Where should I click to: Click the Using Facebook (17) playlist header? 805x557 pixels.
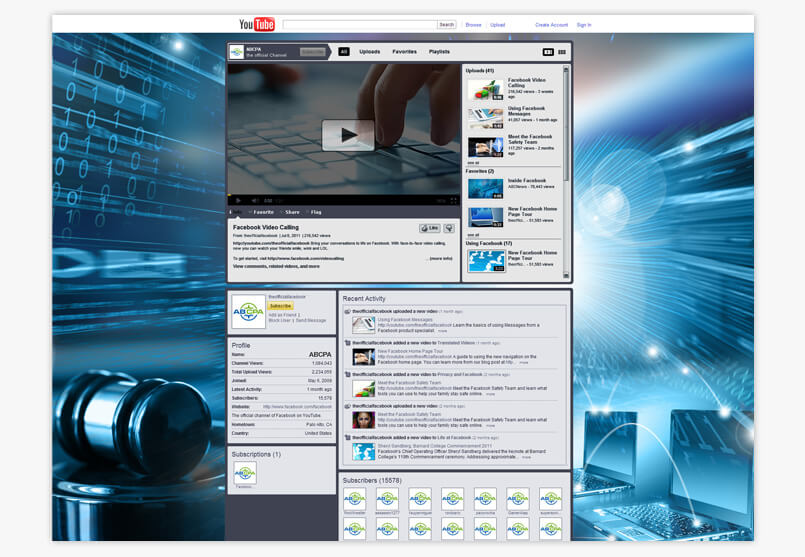click(489, 243)
